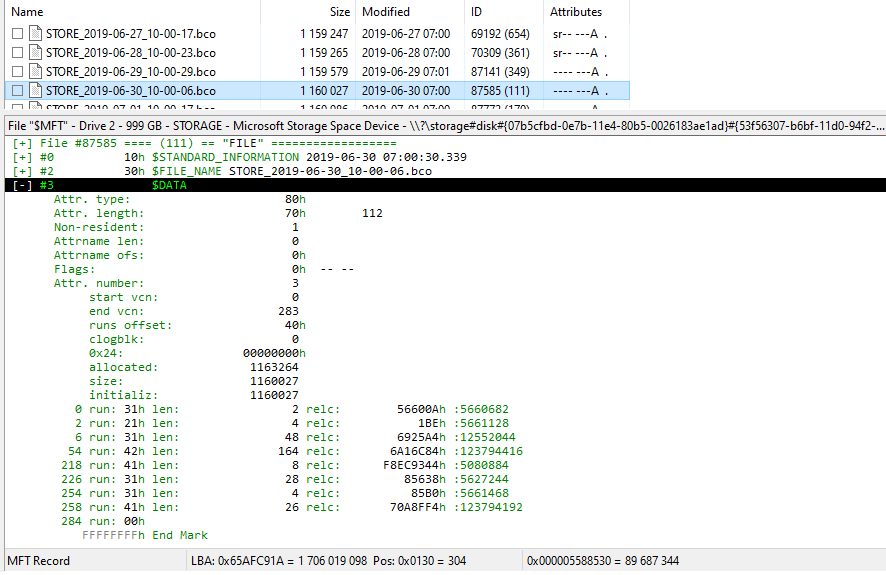Image resolution: width=886 pixels, height=575 pixels.
Task: Click the allocated value 1163264
Action: click(274, 367)
